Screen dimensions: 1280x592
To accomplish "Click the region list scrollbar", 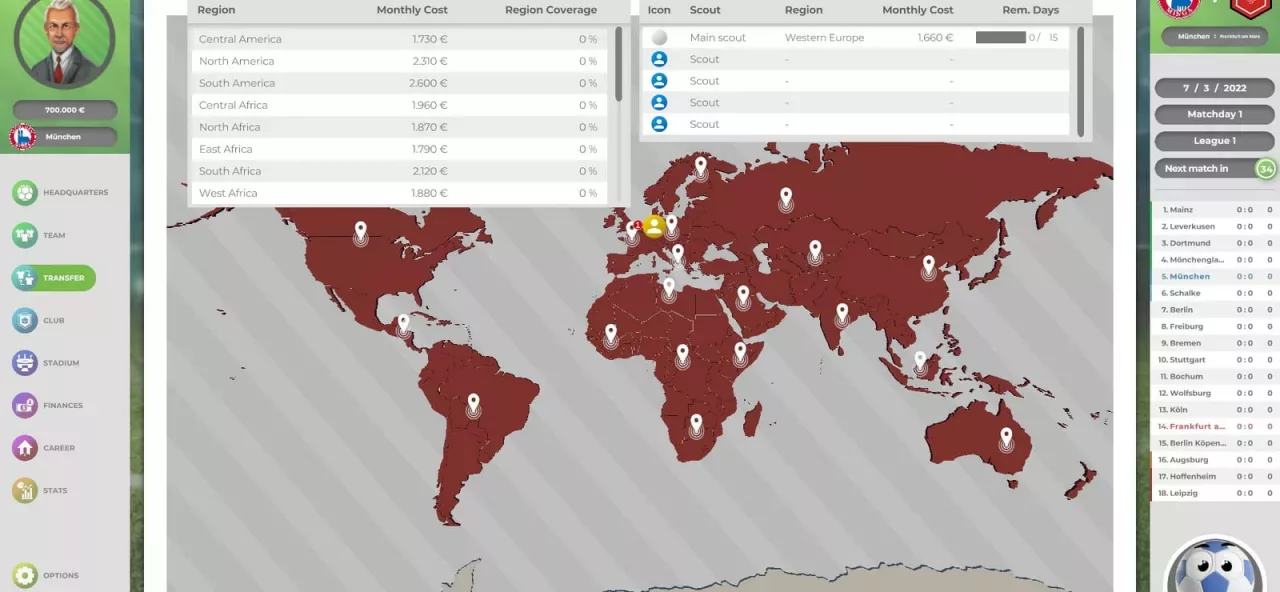I will point(619,64).
